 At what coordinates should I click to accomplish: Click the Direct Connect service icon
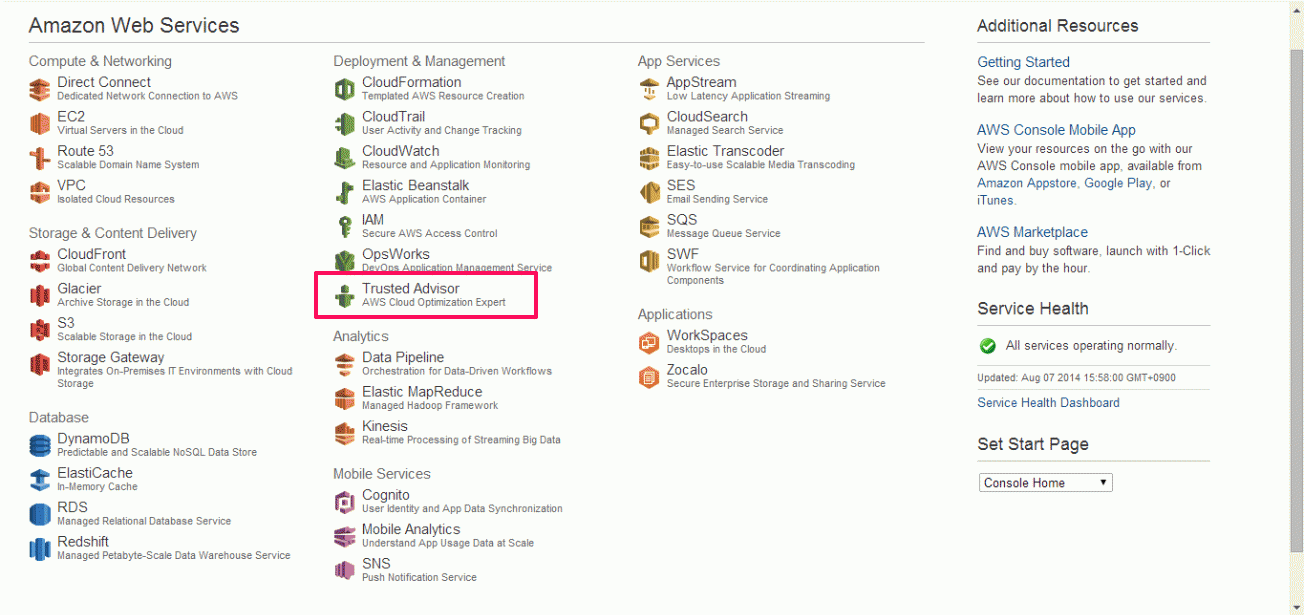click(x=40, y=90)
